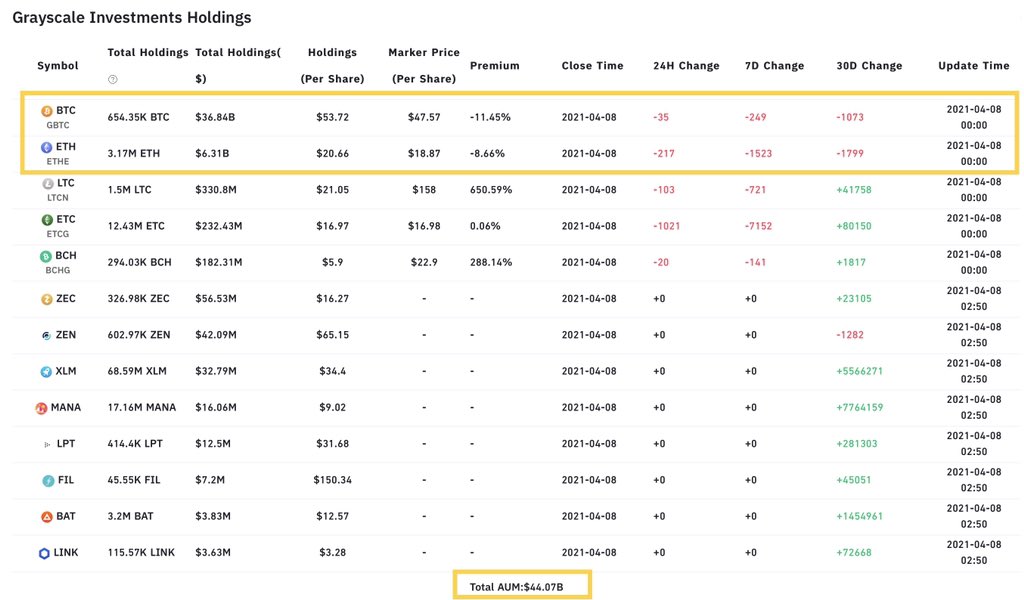
Task: Select the Grayscale Investments Holdings title
Action: tap(132, 18)
